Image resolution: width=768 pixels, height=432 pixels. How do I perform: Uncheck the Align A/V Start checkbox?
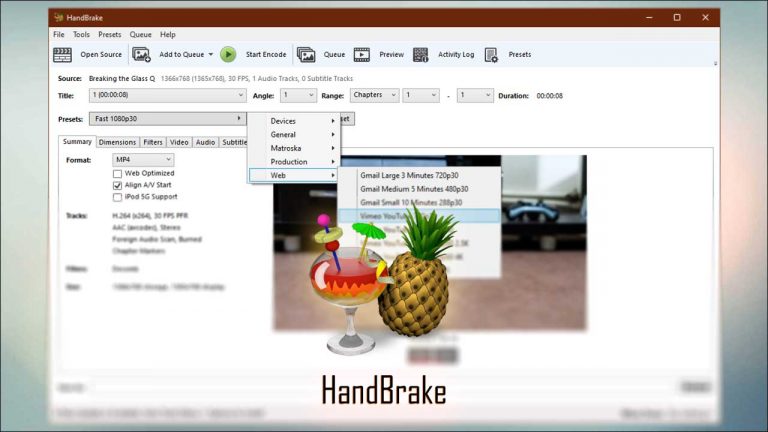(x=117, y=185)
